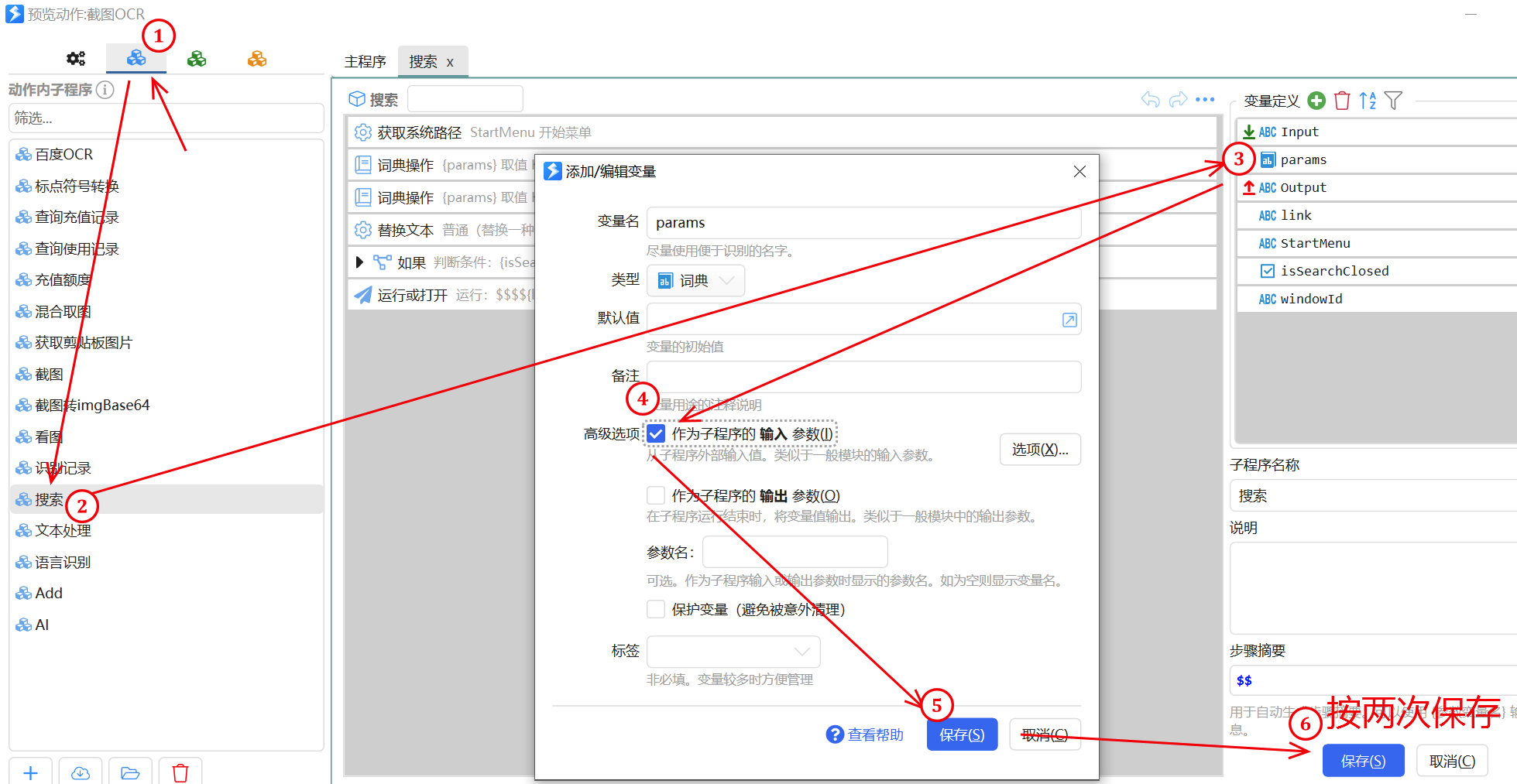Click the filter funnel icon in 变量定义

pyautogui.click(x=1393, y=101)
